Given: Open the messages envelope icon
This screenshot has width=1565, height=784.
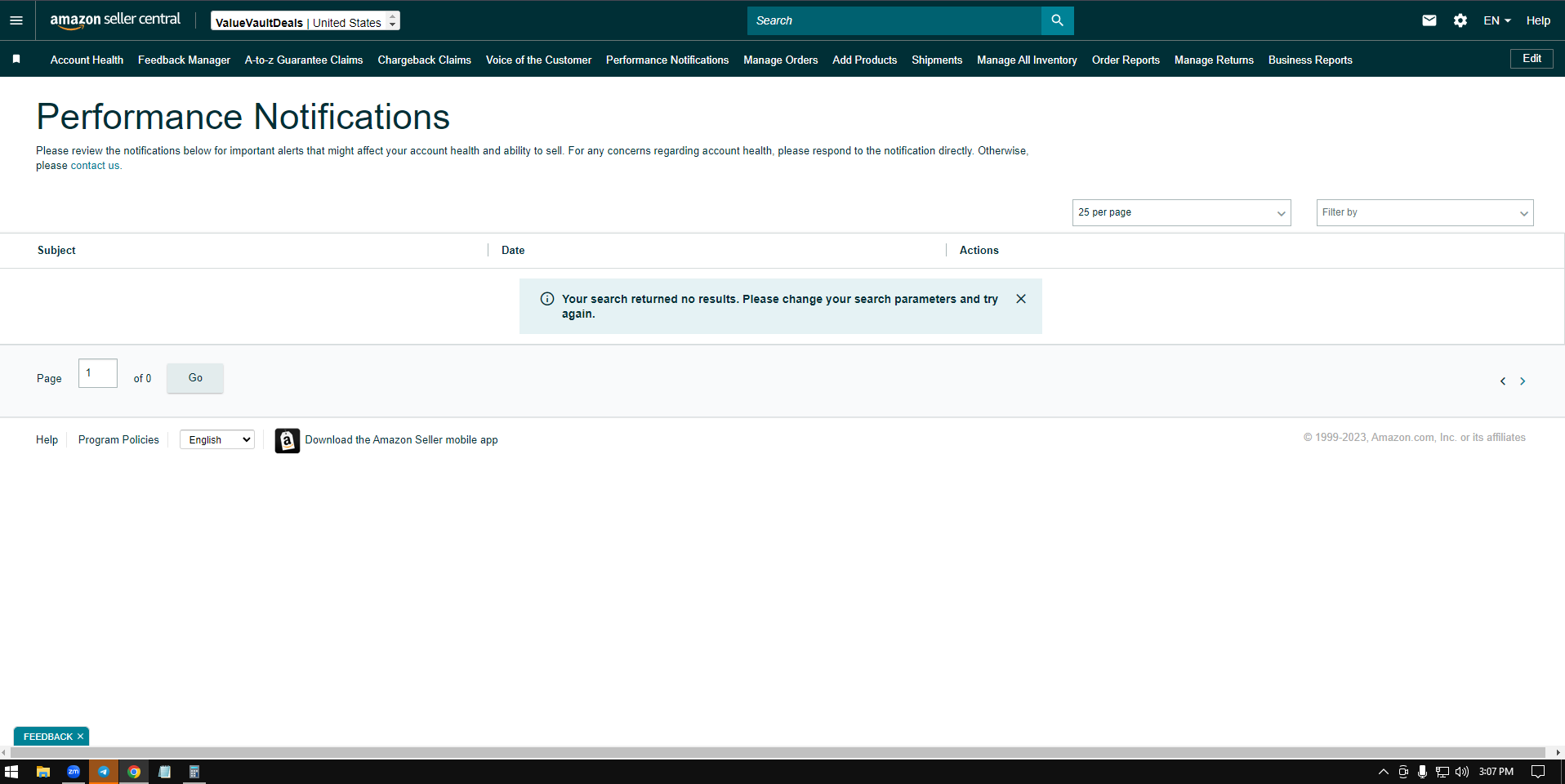Looking at the screenshot, I should click(x=1429, y=20).
